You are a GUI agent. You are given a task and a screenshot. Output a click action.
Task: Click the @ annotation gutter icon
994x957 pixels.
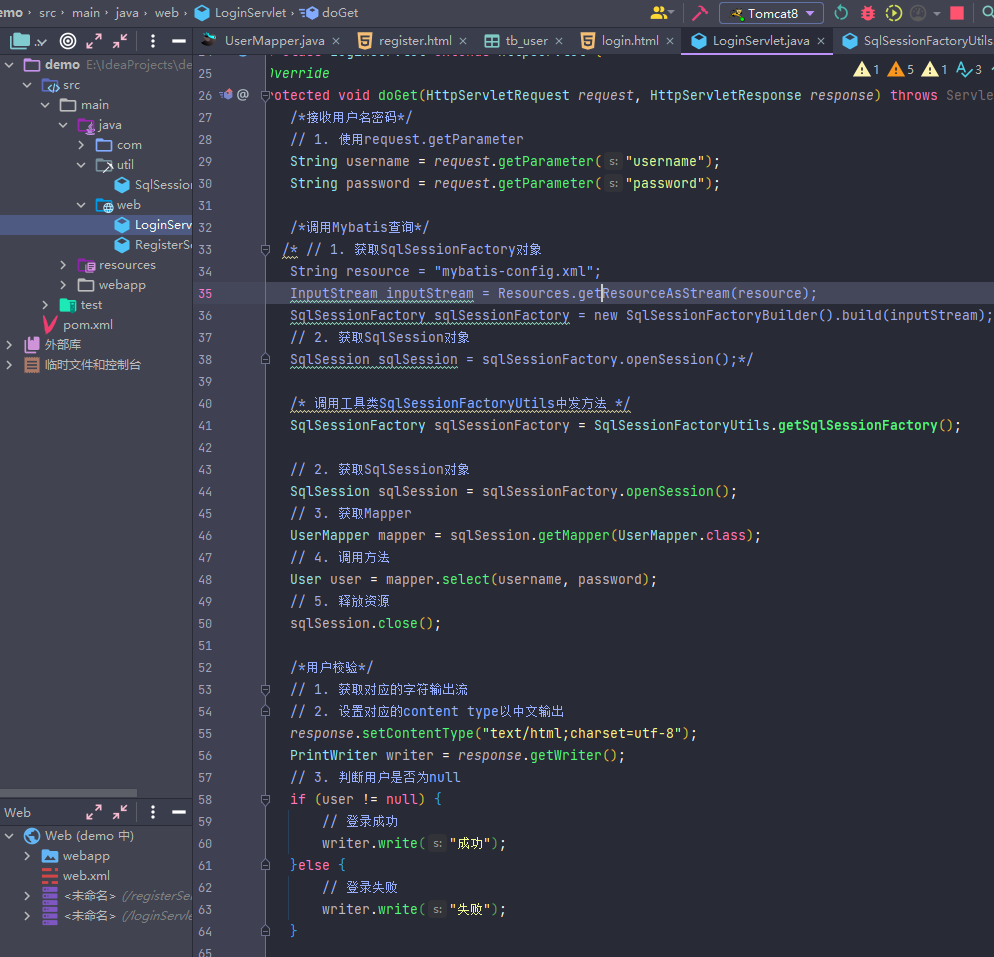[243, 95]
